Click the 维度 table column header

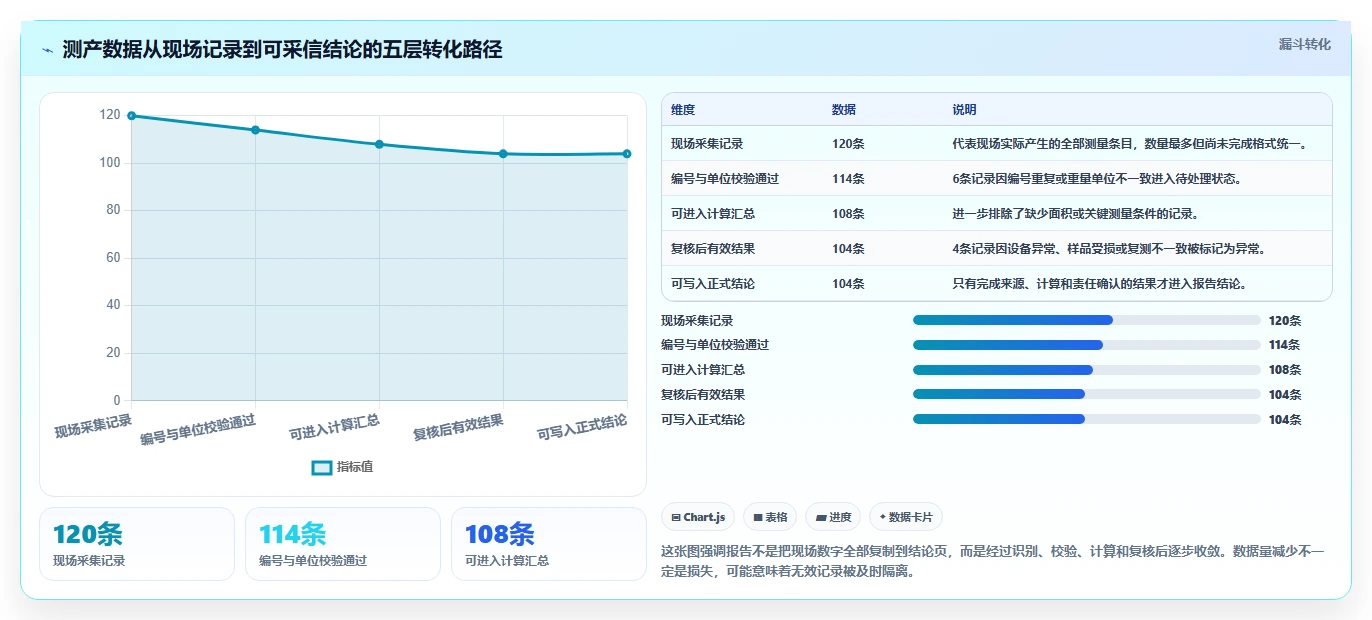click(x=683, y=110)
